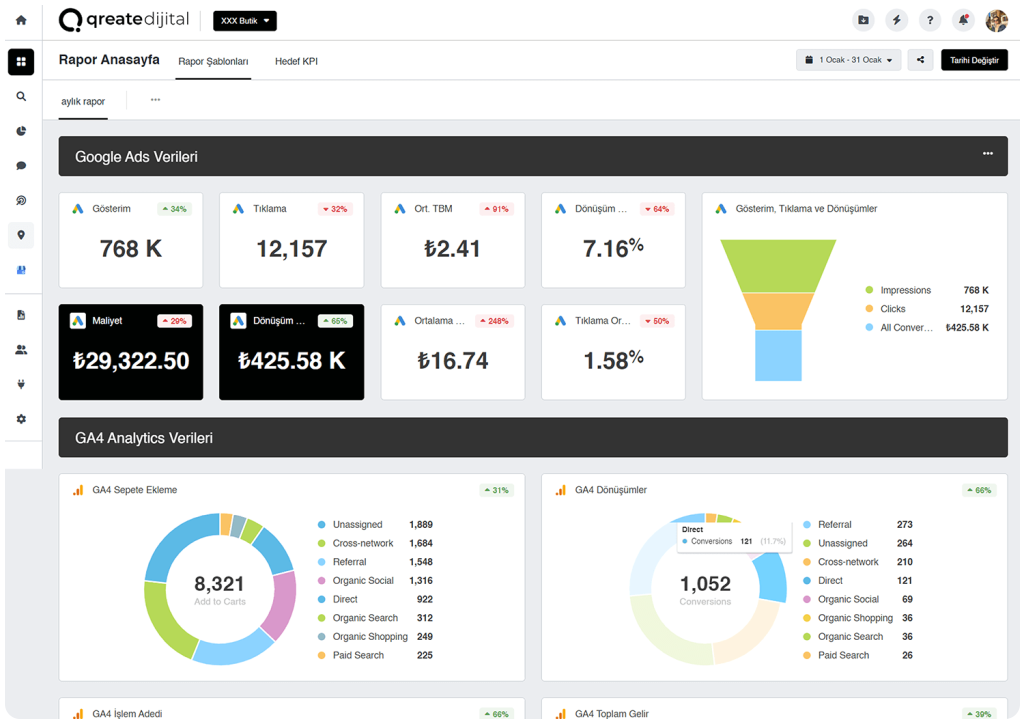
Task: Open the pie chart icon in the sidebar
Action: pyautogui.click(x=21, y=131)
